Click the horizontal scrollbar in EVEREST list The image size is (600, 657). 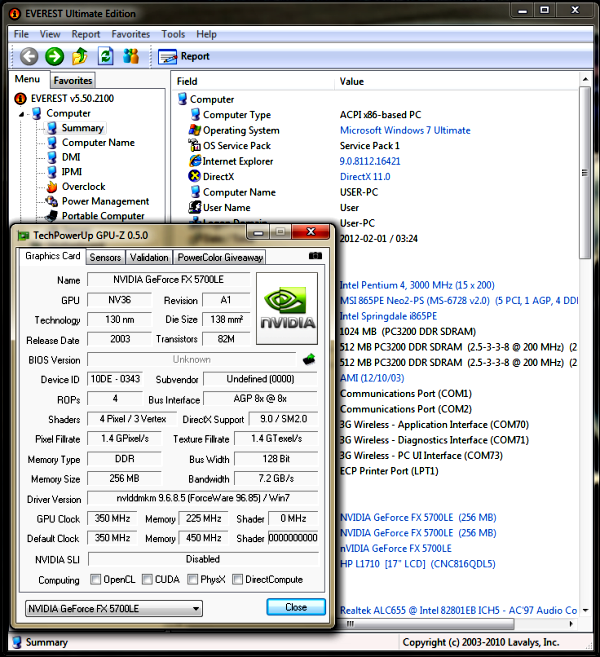[x=427, y=624]
